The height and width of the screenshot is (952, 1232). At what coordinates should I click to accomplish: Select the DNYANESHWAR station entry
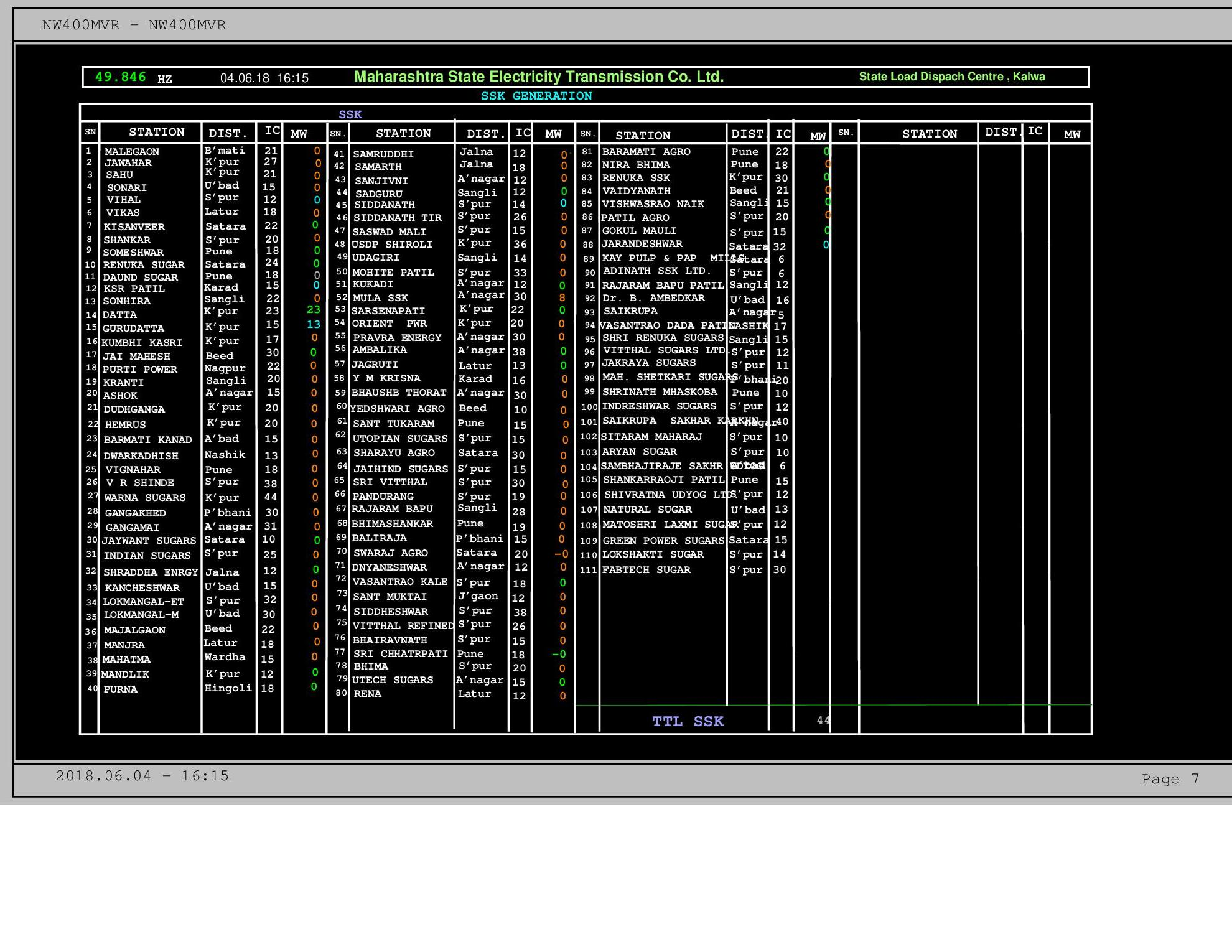click(390, 567)
